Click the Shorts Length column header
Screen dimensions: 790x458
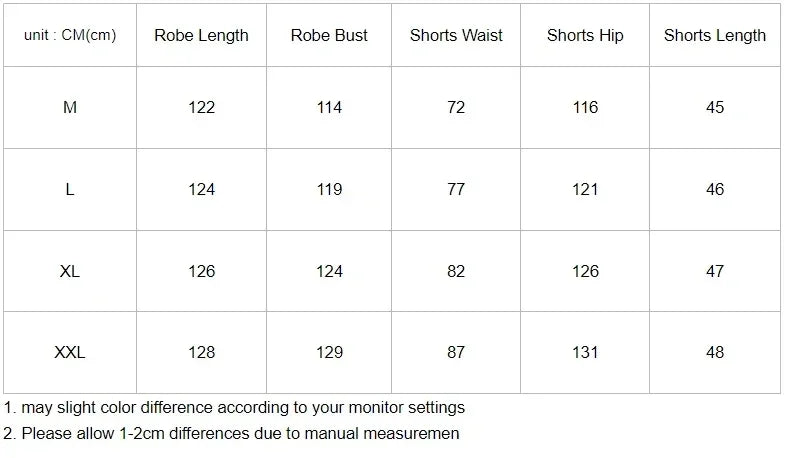[715, 35]
